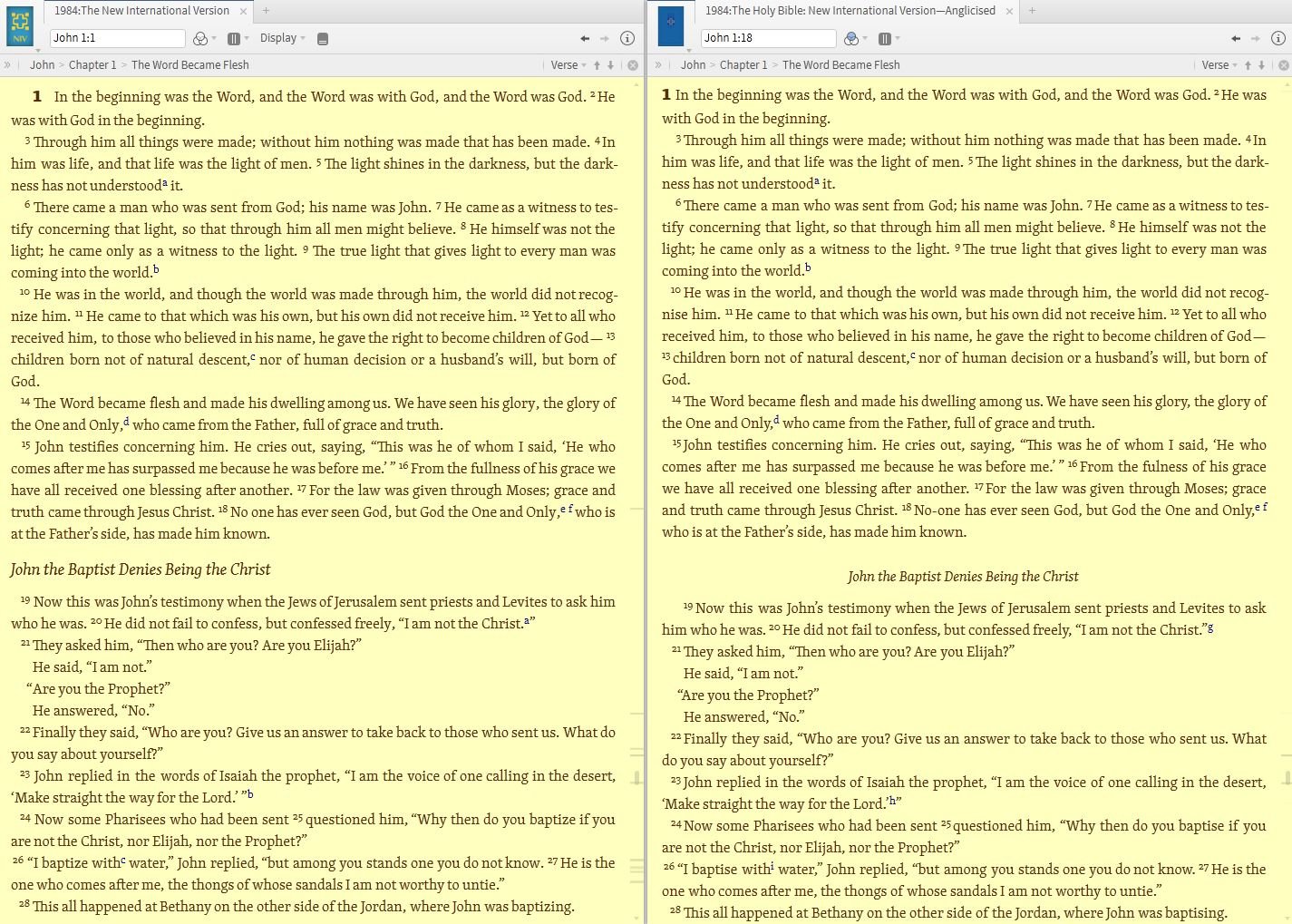Screen dimensions: 1292x924
Task: Open footnote b after 'into the world' left panel
Action: (x=156, y=269)
